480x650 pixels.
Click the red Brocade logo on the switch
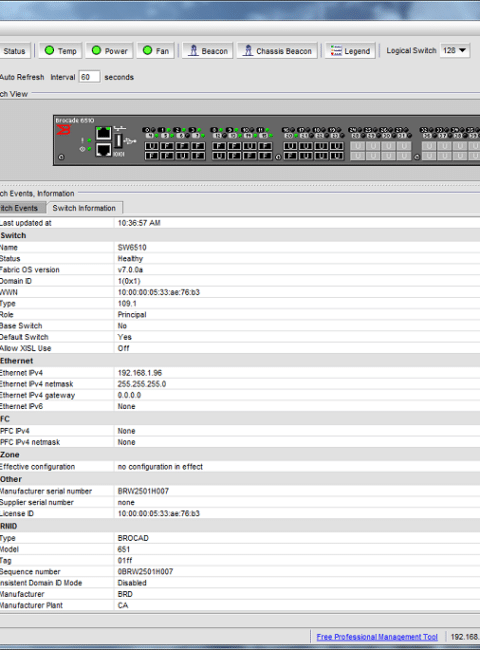click(63, 130)
